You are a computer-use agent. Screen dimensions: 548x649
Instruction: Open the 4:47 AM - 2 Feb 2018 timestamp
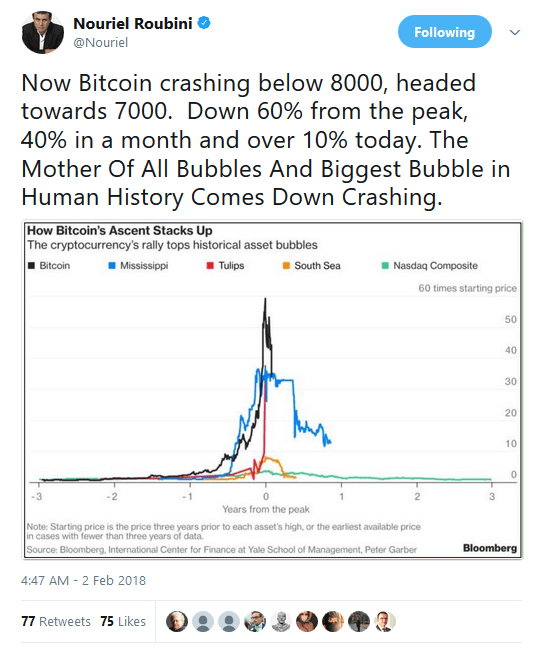click(83, 580)
